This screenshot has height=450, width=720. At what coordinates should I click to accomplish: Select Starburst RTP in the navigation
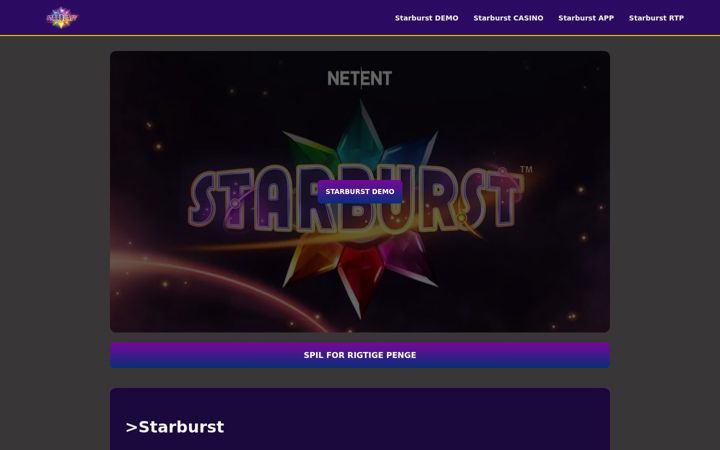coord(656,18)
